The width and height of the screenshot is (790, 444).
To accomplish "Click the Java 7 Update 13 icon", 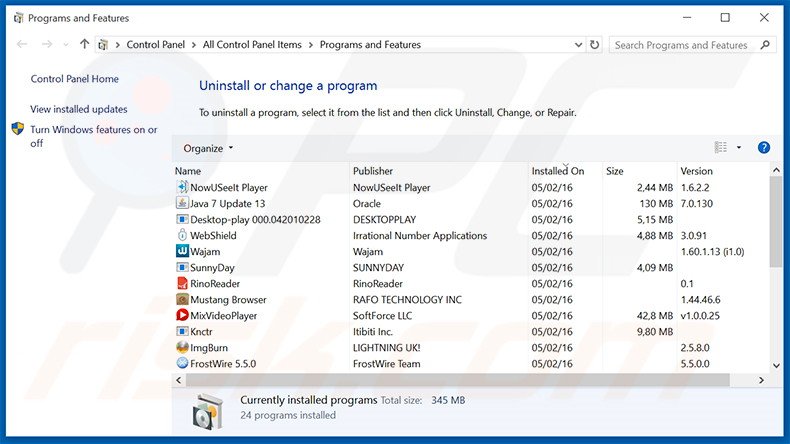I will click(x=182, y=203).
